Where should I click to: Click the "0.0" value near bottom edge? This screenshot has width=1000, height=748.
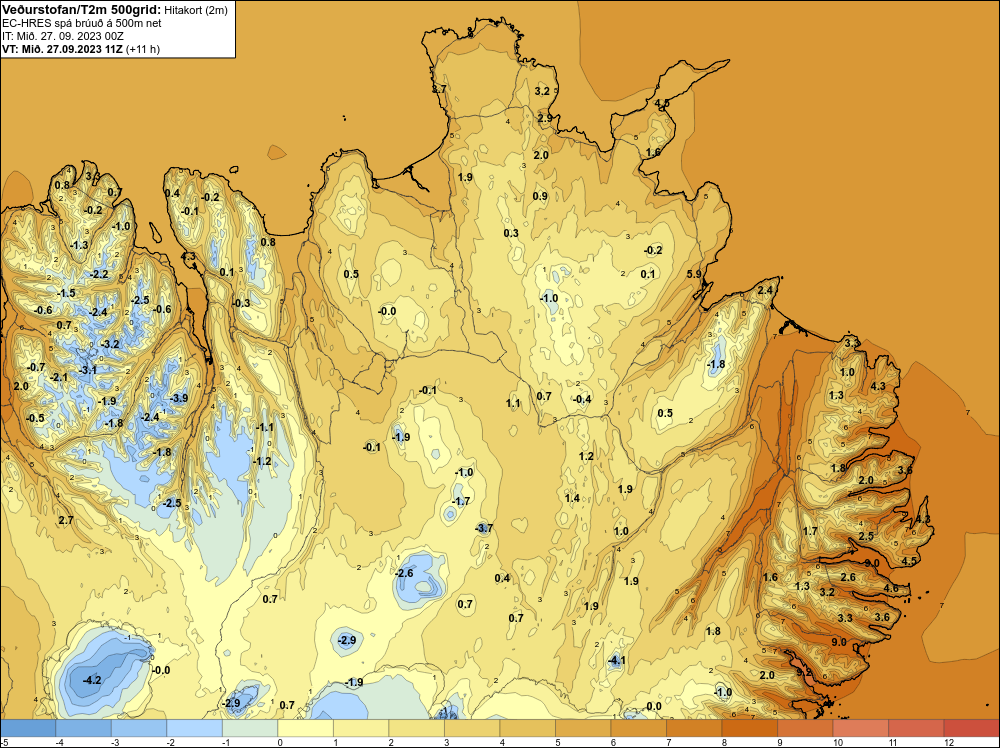pyautogui.click(x=654, y=706)
